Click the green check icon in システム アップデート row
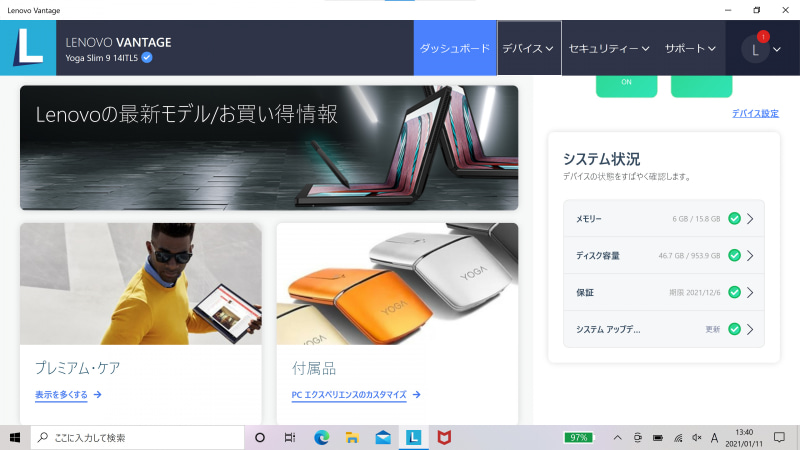 pyautogui.click(x=734, y=329)
